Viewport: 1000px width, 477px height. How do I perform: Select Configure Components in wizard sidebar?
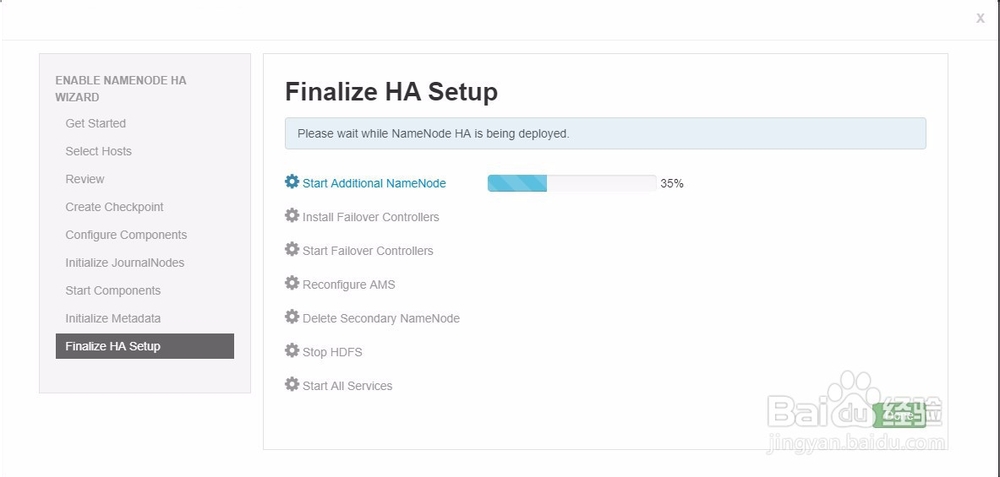126,235
